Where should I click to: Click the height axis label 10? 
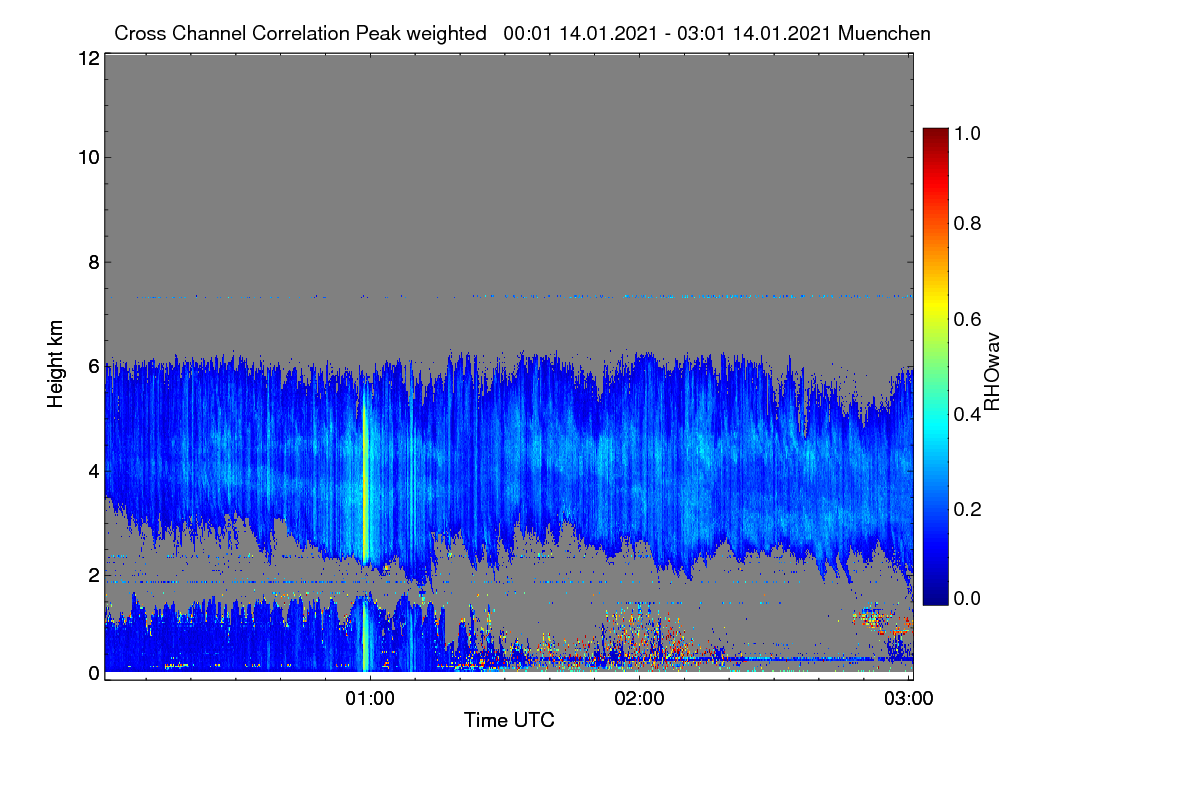click(88, 157)
